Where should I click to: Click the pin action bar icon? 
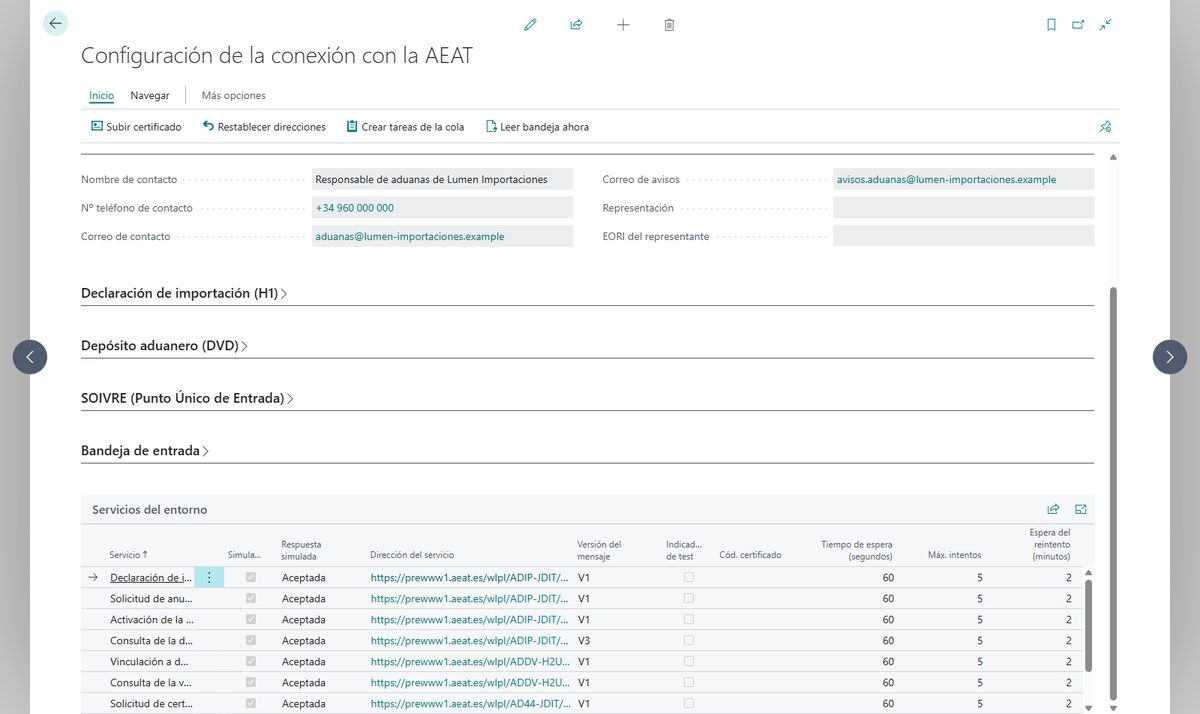coord(1105,127)
